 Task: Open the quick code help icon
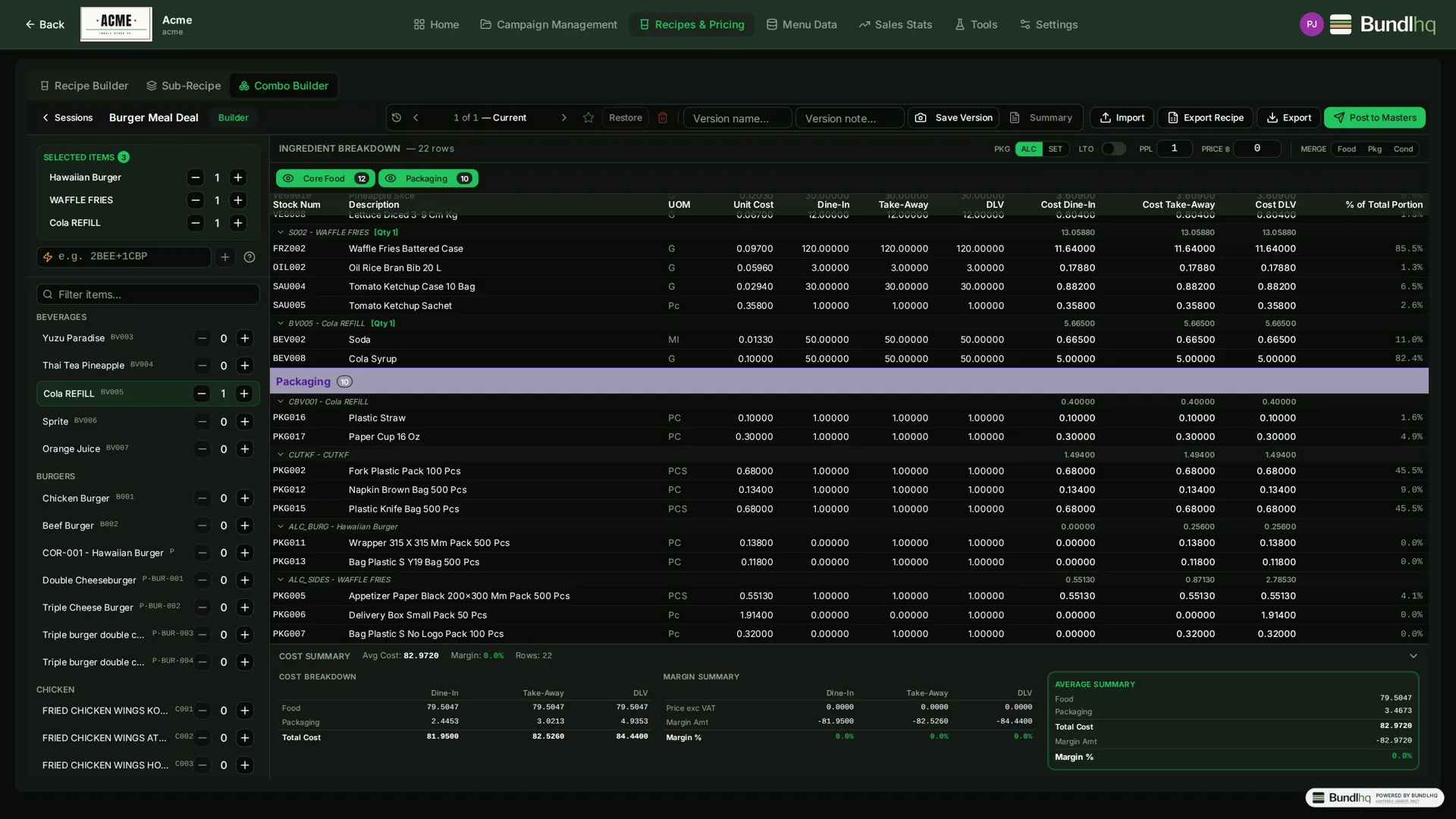click(249, 257)
